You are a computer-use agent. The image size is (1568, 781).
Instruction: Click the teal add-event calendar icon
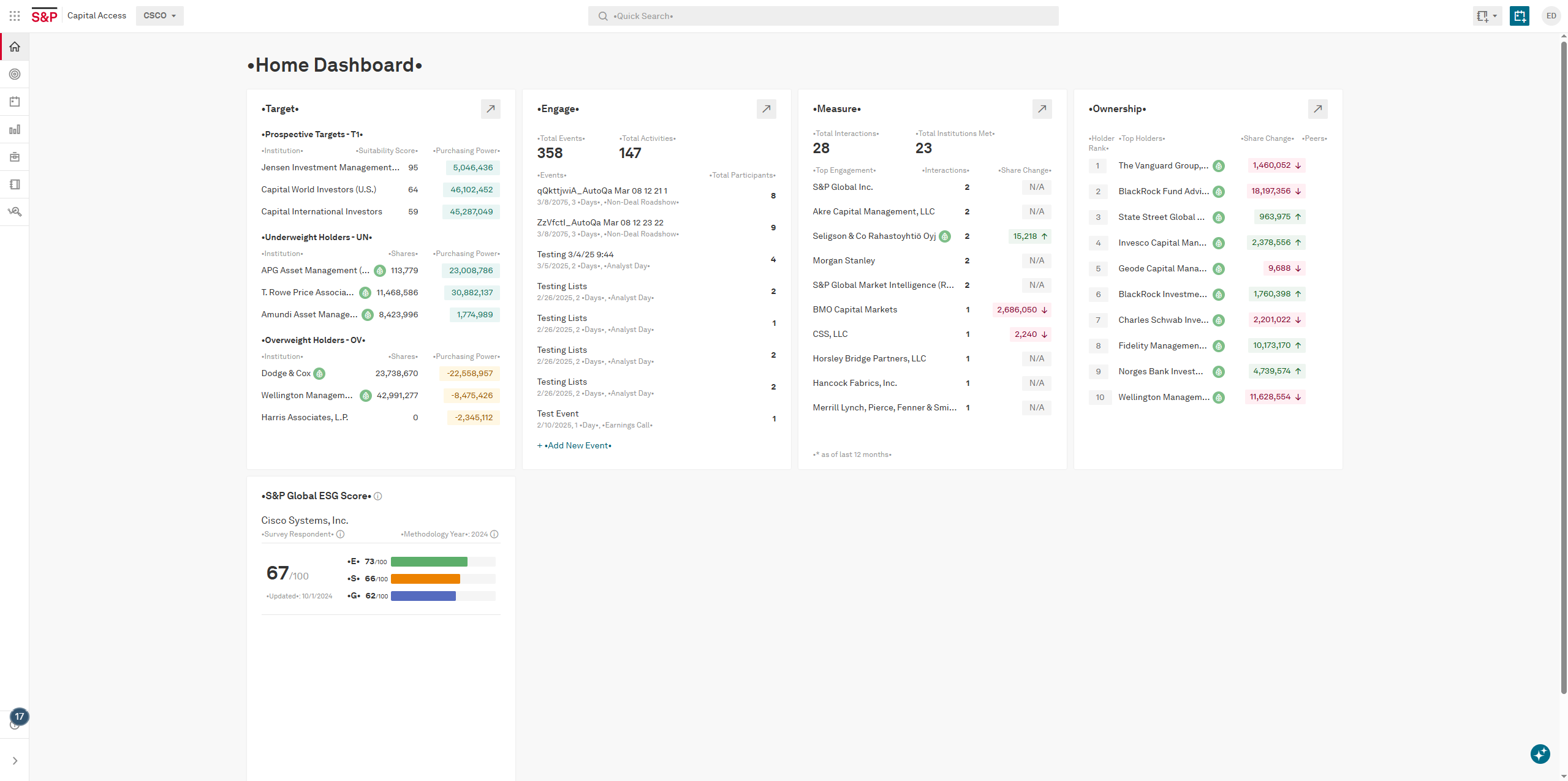(x=1519, y=16)
